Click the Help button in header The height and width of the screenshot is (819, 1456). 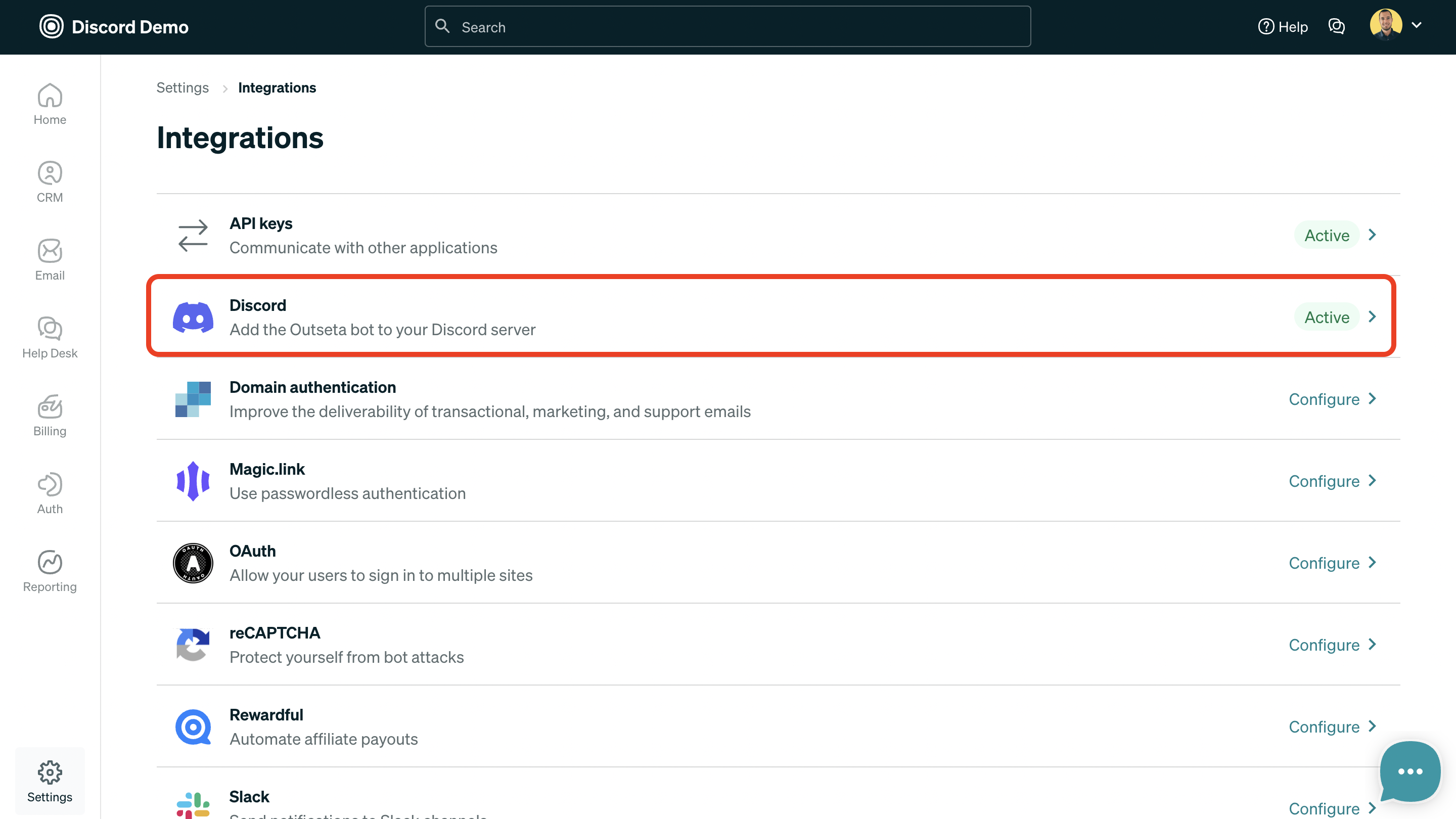coord(1283,27)
